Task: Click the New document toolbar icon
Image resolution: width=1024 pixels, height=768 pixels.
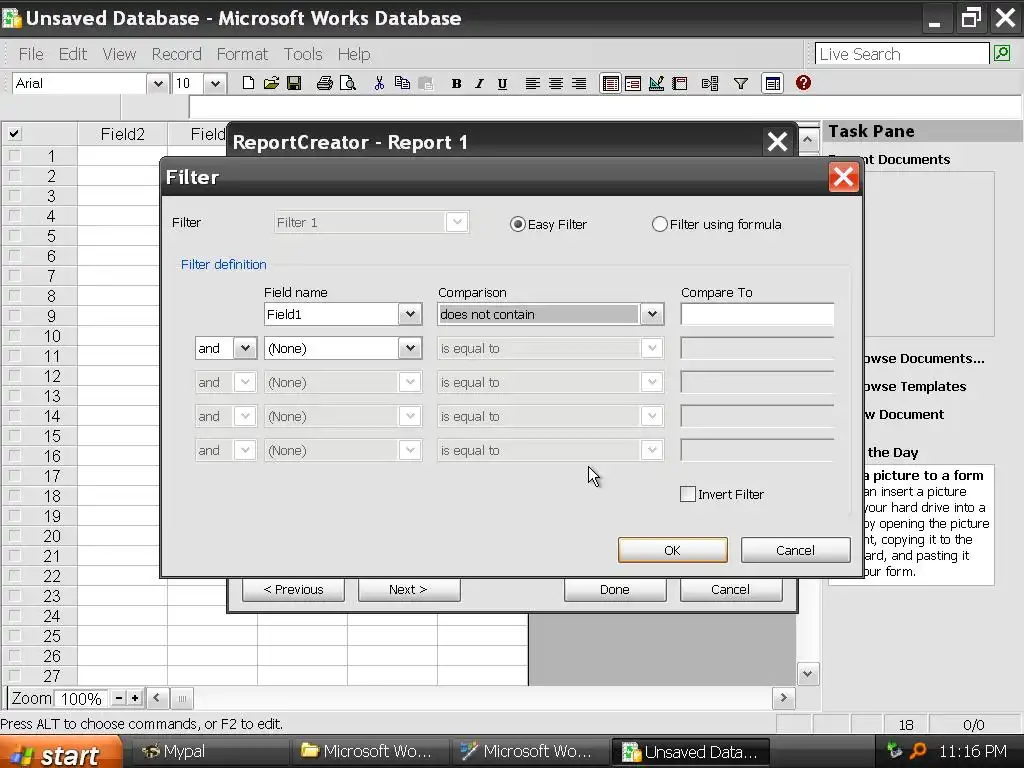Action: (248, 83)
